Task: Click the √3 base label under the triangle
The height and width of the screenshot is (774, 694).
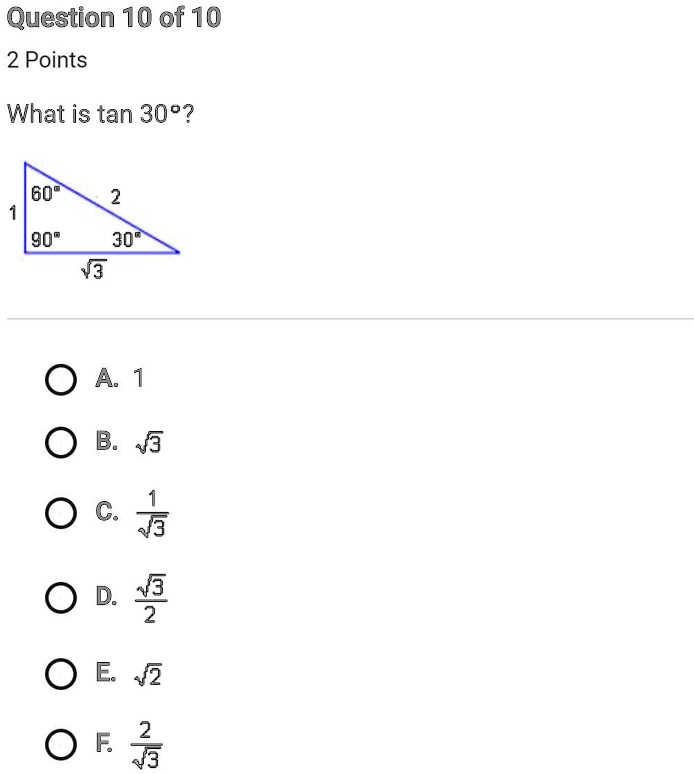Action: [x=93, y=270]
